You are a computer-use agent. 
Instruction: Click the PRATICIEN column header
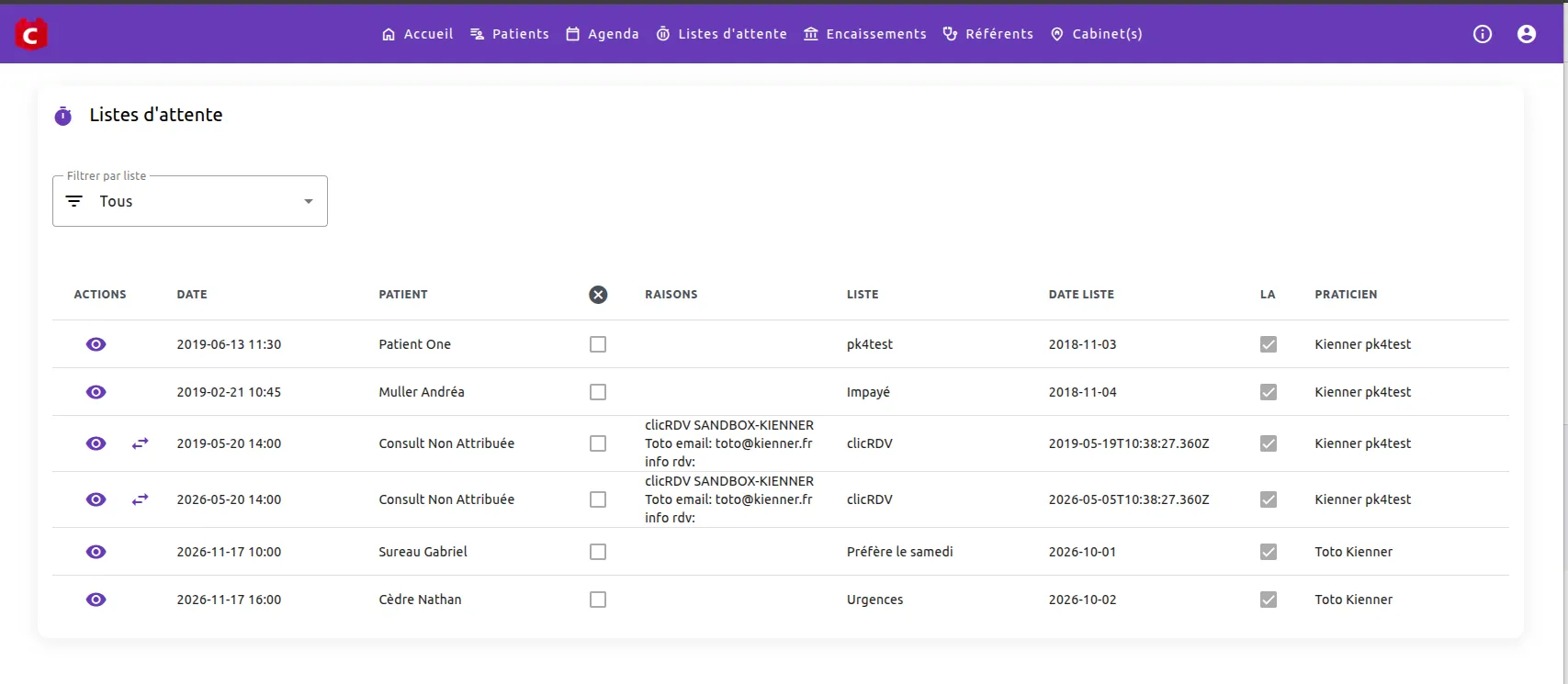point(1346,295)
